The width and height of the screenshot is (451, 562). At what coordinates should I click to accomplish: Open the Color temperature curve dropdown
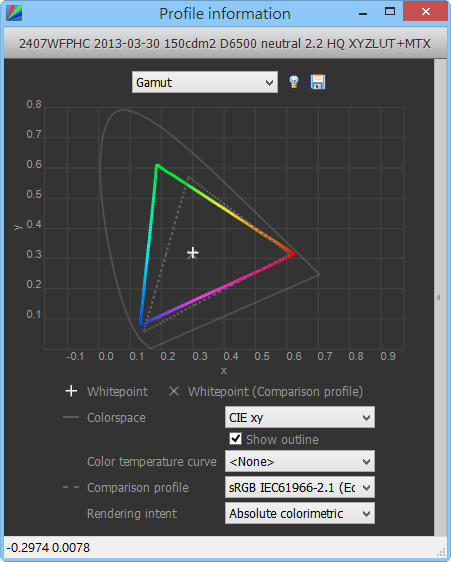tap(300, 461)
